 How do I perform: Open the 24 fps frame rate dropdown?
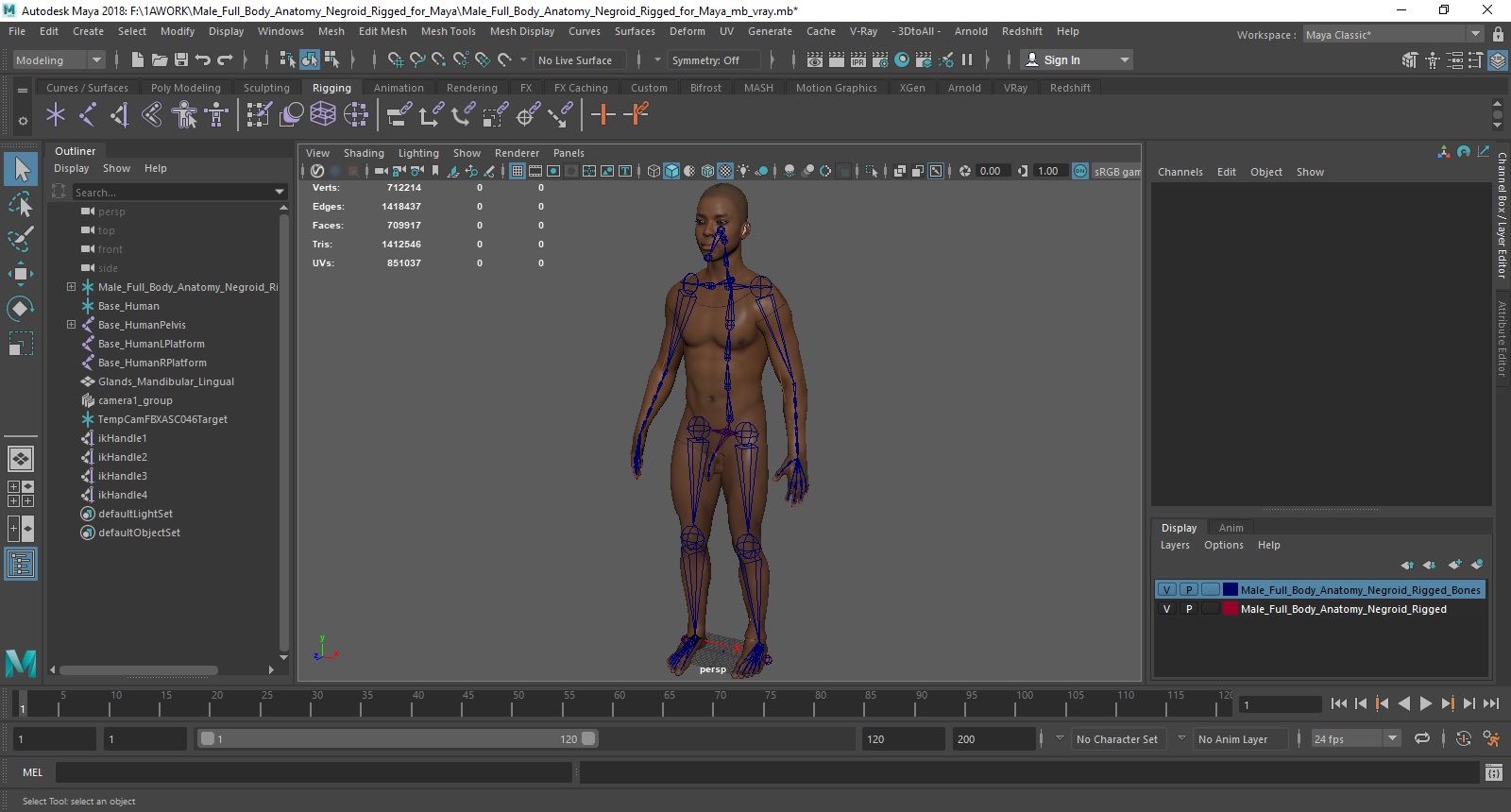click(x=1355, y=738)
